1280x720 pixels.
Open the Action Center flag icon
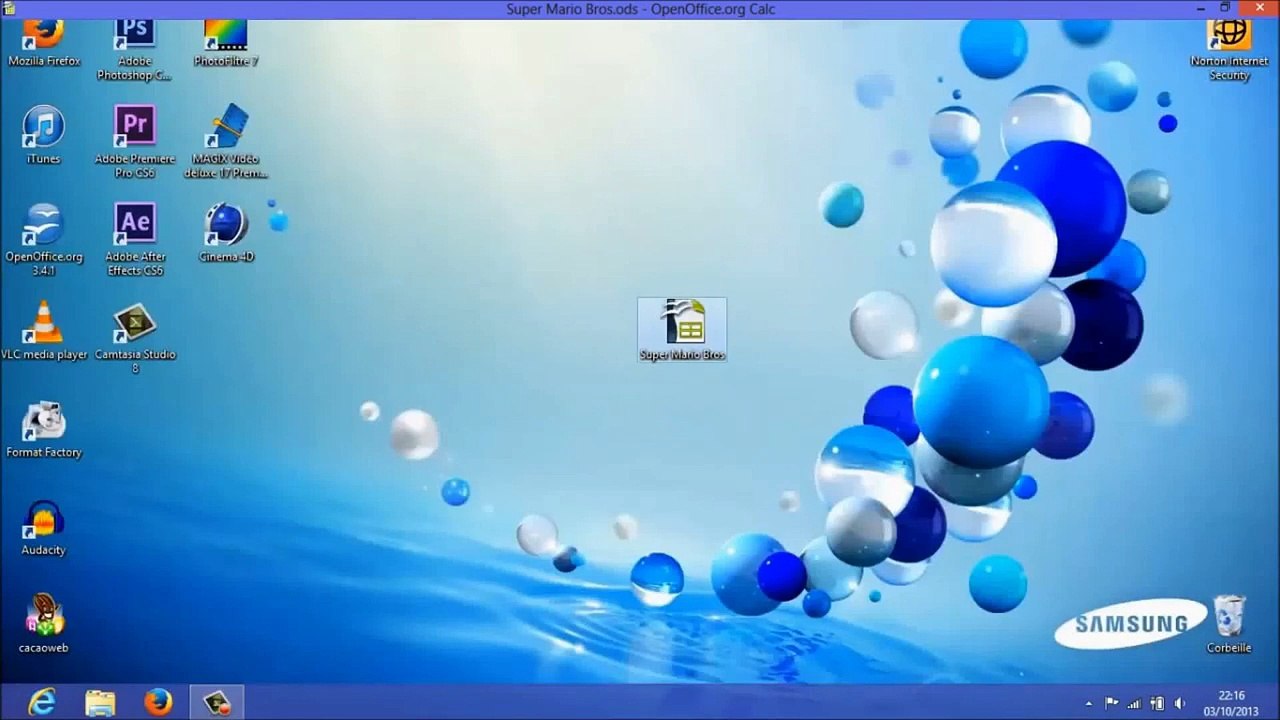[1112, 704]
